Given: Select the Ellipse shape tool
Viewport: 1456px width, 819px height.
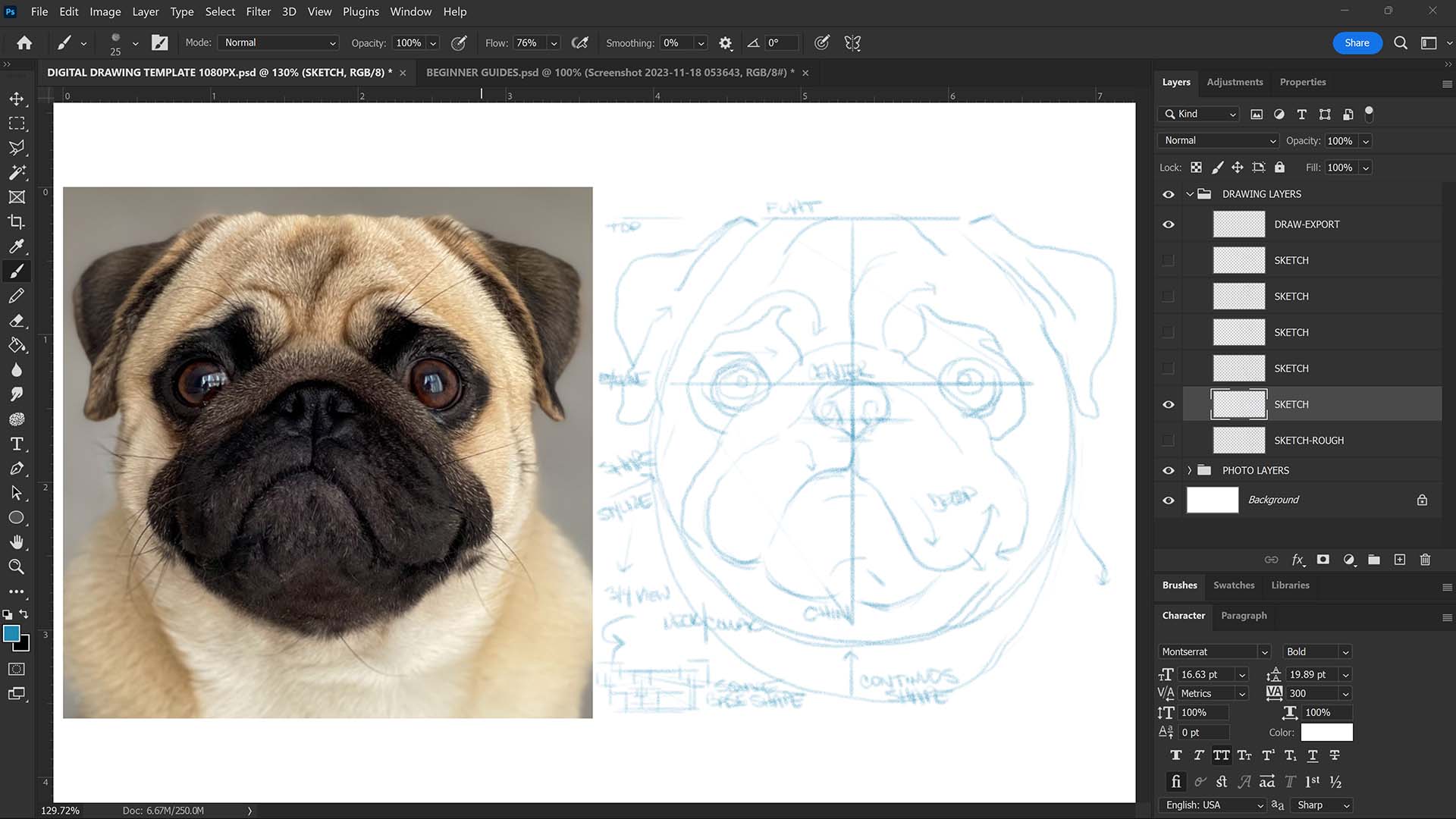Looking at the screenshot, I should point(17,518).
